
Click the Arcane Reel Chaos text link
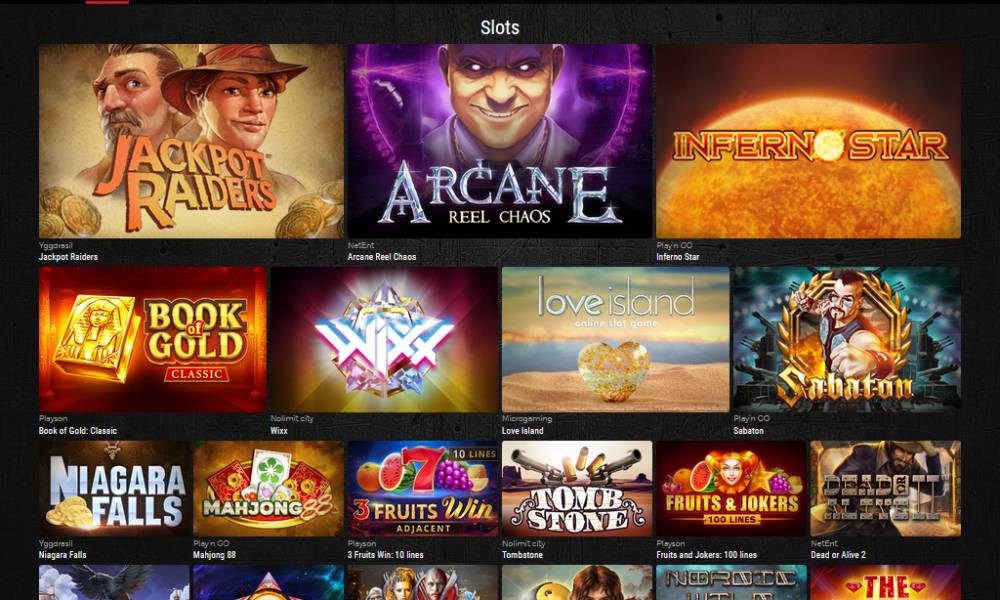[382, 257]
